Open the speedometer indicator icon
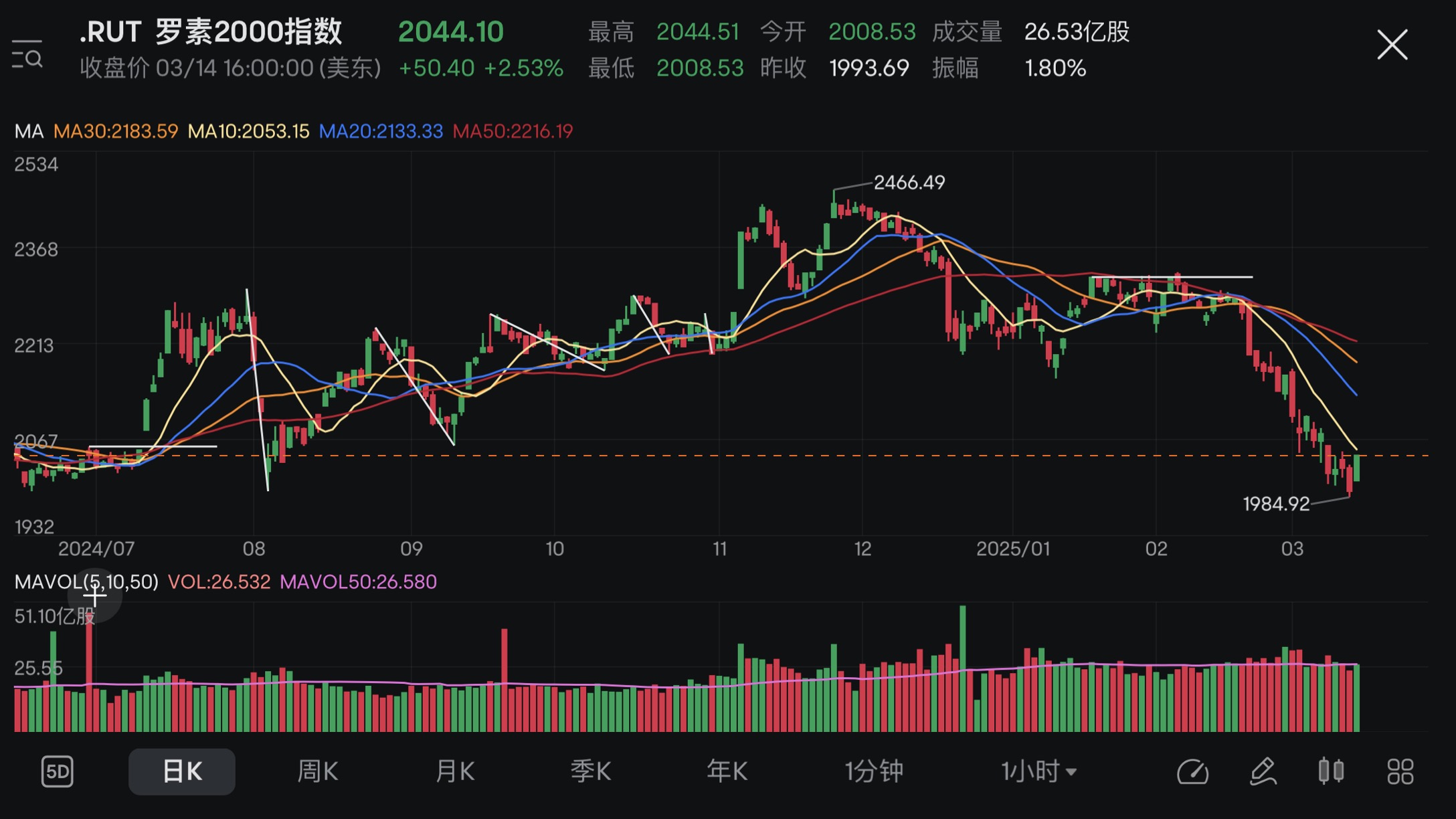The height and width of the screenshot is (819, 1456). point(1193,771)
